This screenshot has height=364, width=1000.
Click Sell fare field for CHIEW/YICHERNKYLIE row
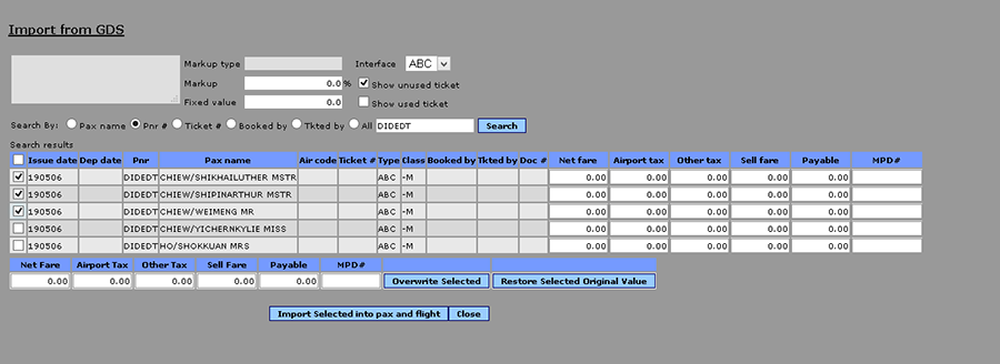760,229
